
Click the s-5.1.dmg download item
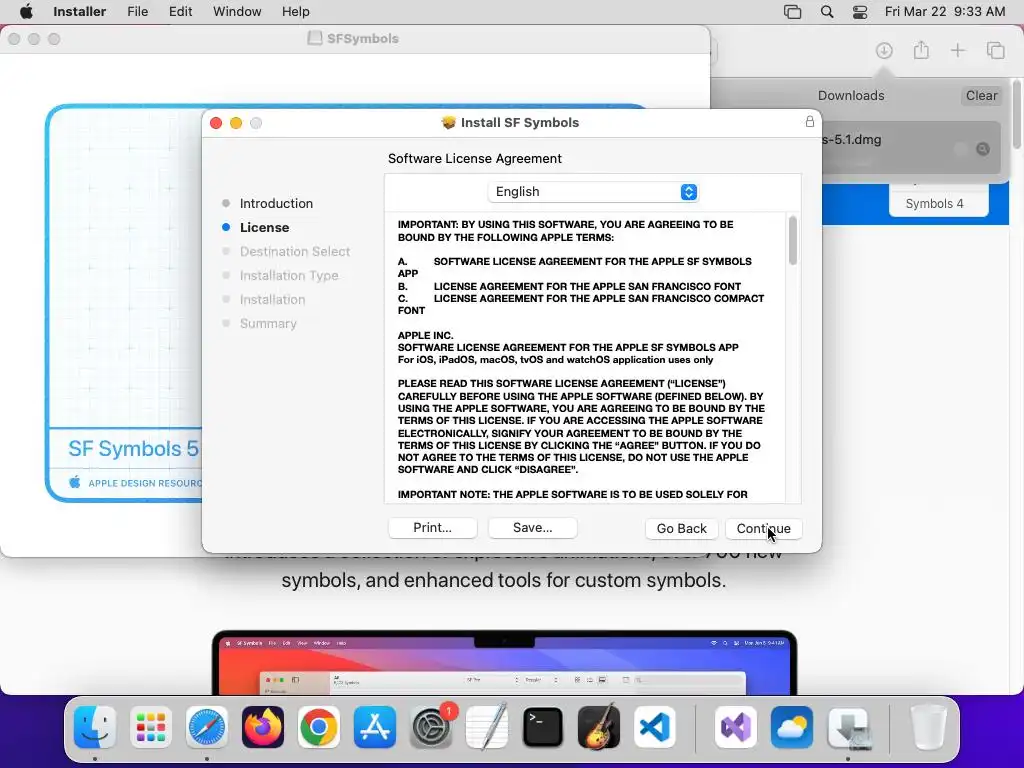click(x=911, y=147)
